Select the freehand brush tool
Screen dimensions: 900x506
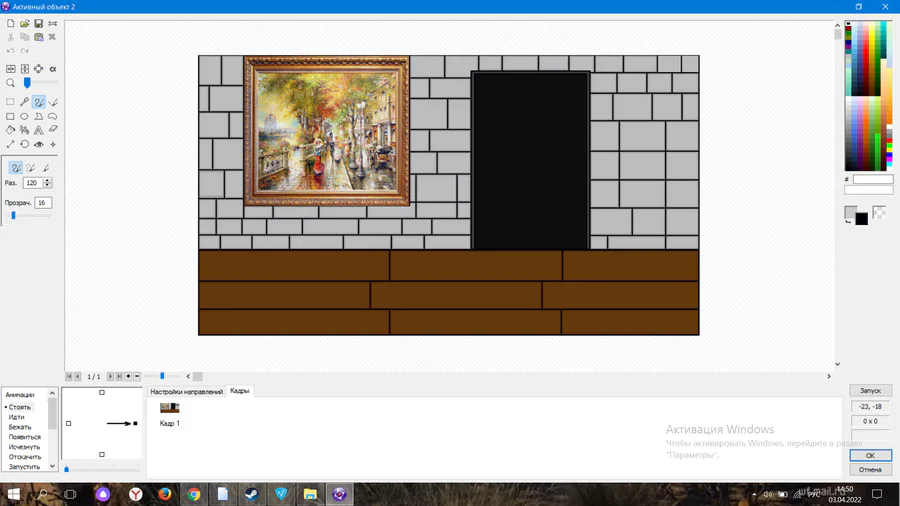pyautogui.click(x=38, y=102)
